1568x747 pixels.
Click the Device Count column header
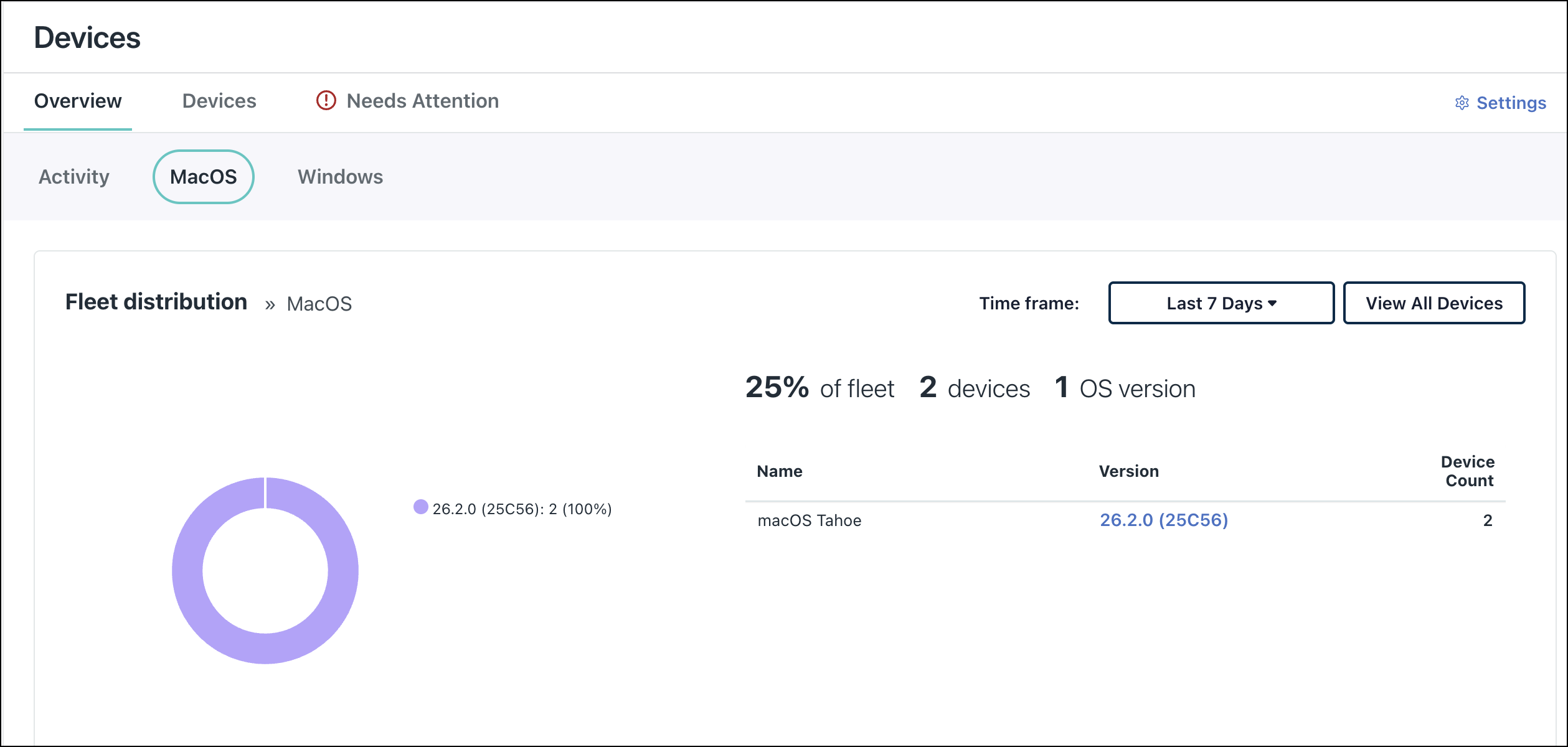click(1468, 471)
